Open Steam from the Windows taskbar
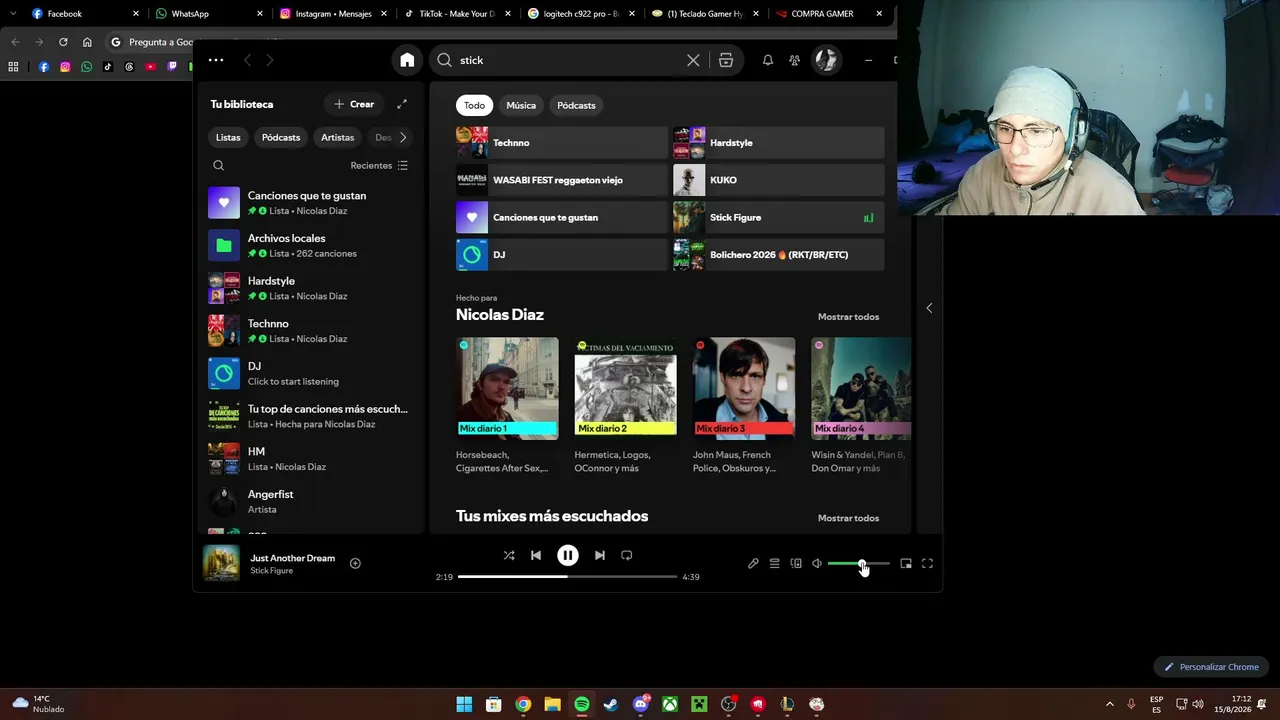The height and width of the screenshot is (720, 1280). pyautogui.click(x=611, y=704)
